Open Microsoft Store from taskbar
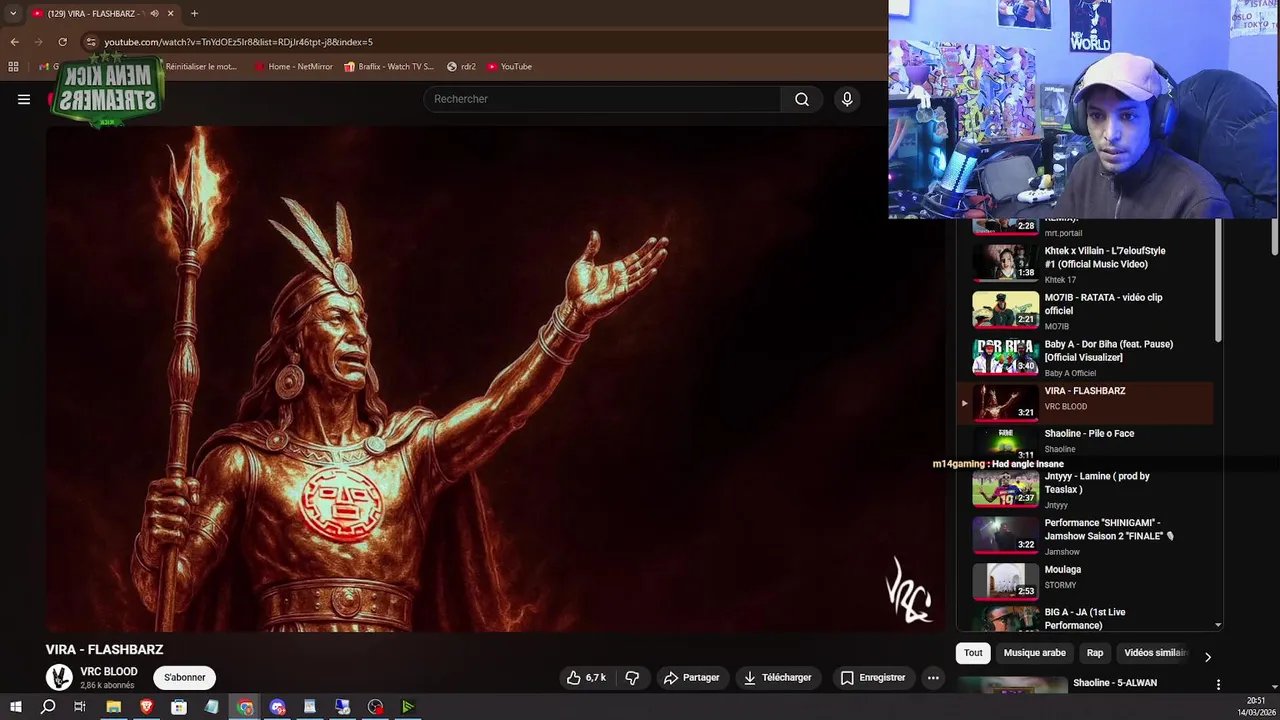The height and width of the screenshot is (720, 1280). click(x=179, y=707)
